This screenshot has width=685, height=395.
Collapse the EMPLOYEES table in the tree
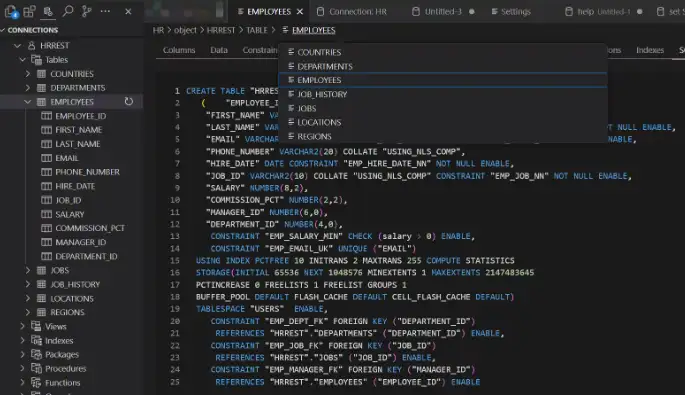click(28, 102)
